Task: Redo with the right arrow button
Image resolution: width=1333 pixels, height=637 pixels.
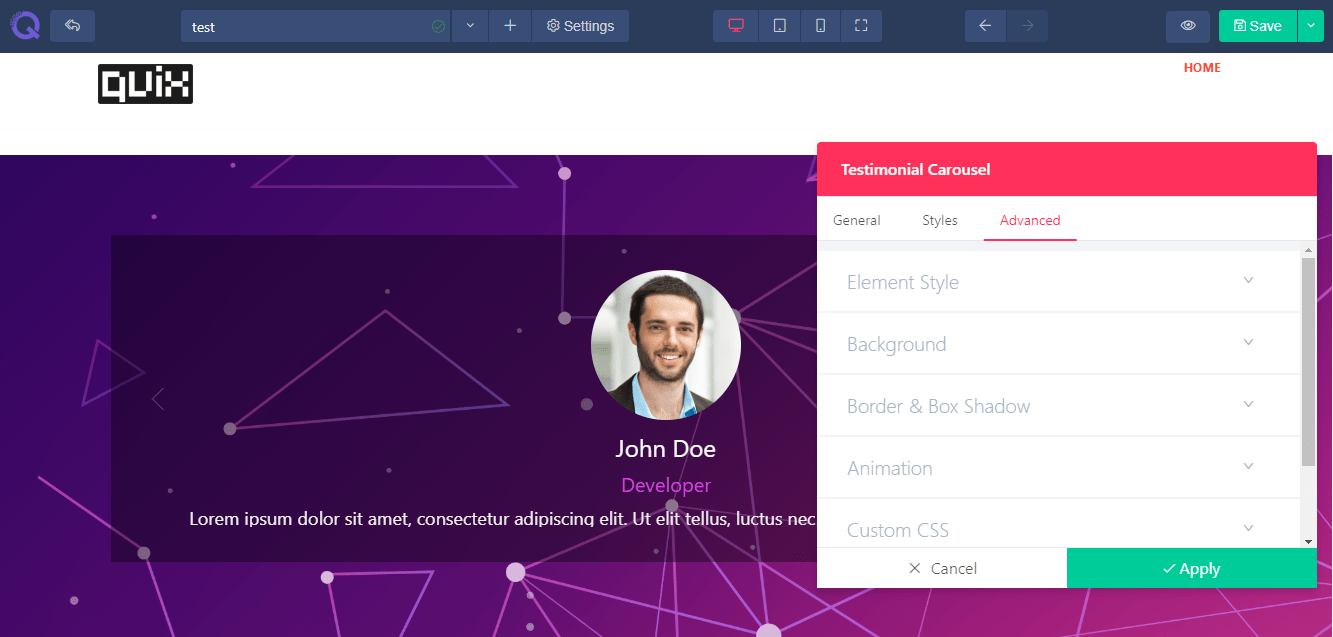Action: click(1027, 26)
